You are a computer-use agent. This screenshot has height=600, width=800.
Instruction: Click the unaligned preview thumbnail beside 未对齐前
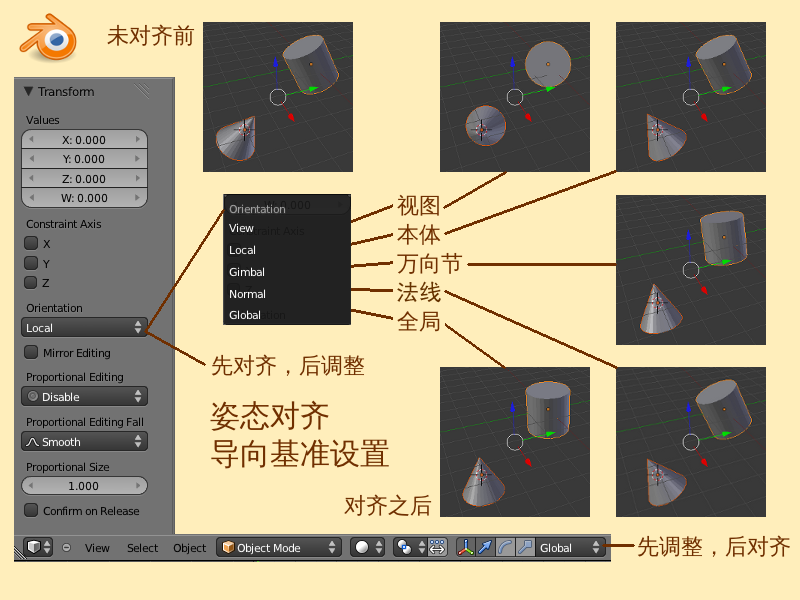point(278,96)
